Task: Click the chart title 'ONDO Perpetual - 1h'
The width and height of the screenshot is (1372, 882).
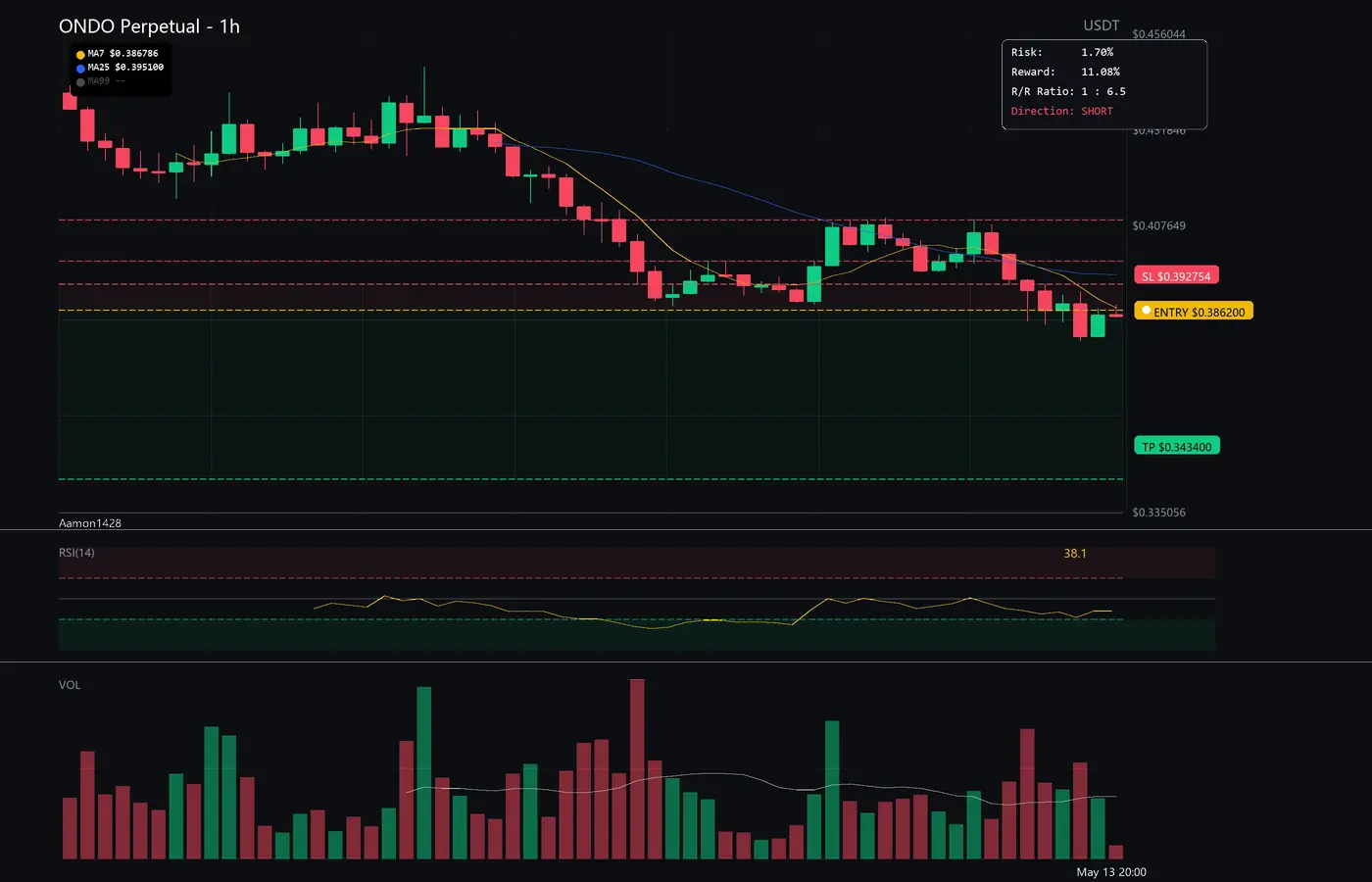Action: (x=149, y=26)
